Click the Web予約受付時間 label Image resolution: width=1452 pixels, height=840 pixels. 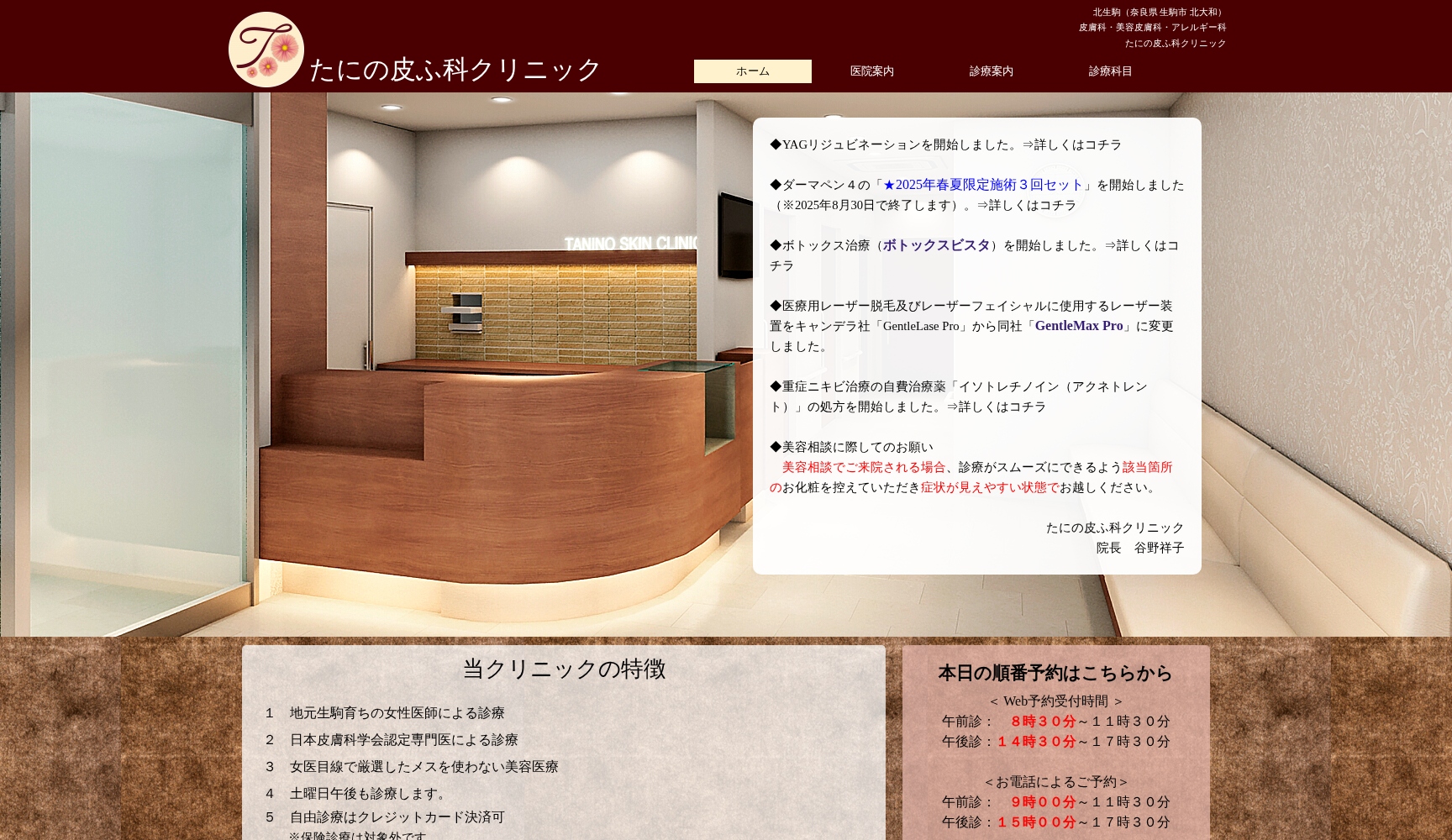click(x=1056, y=699)
